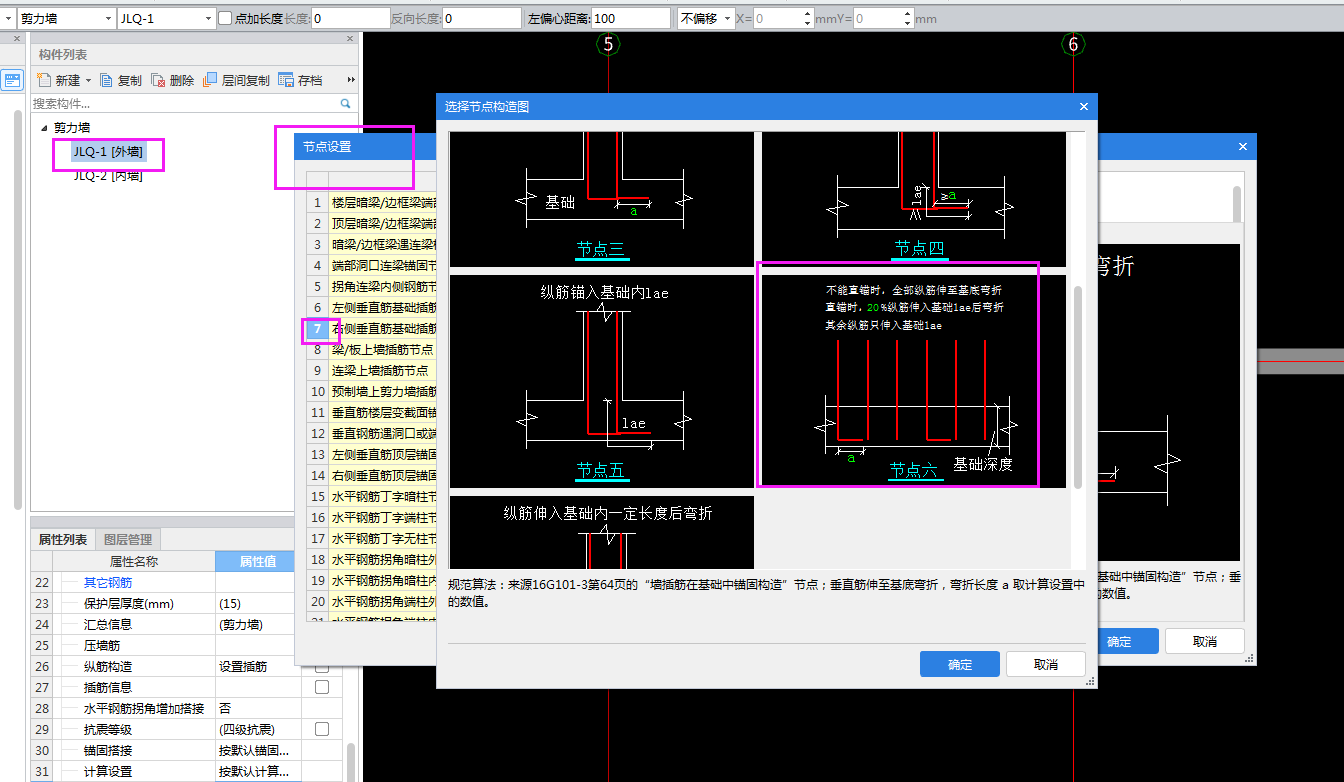Click the Y offset spinner arrows
This screenshot has width=1344, height=782.
click(907, 18)
